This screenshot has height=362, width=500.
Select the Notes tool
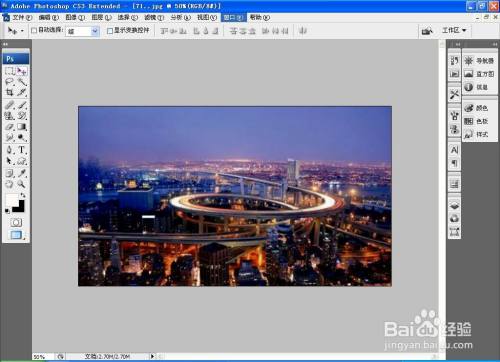click(9, 173)
